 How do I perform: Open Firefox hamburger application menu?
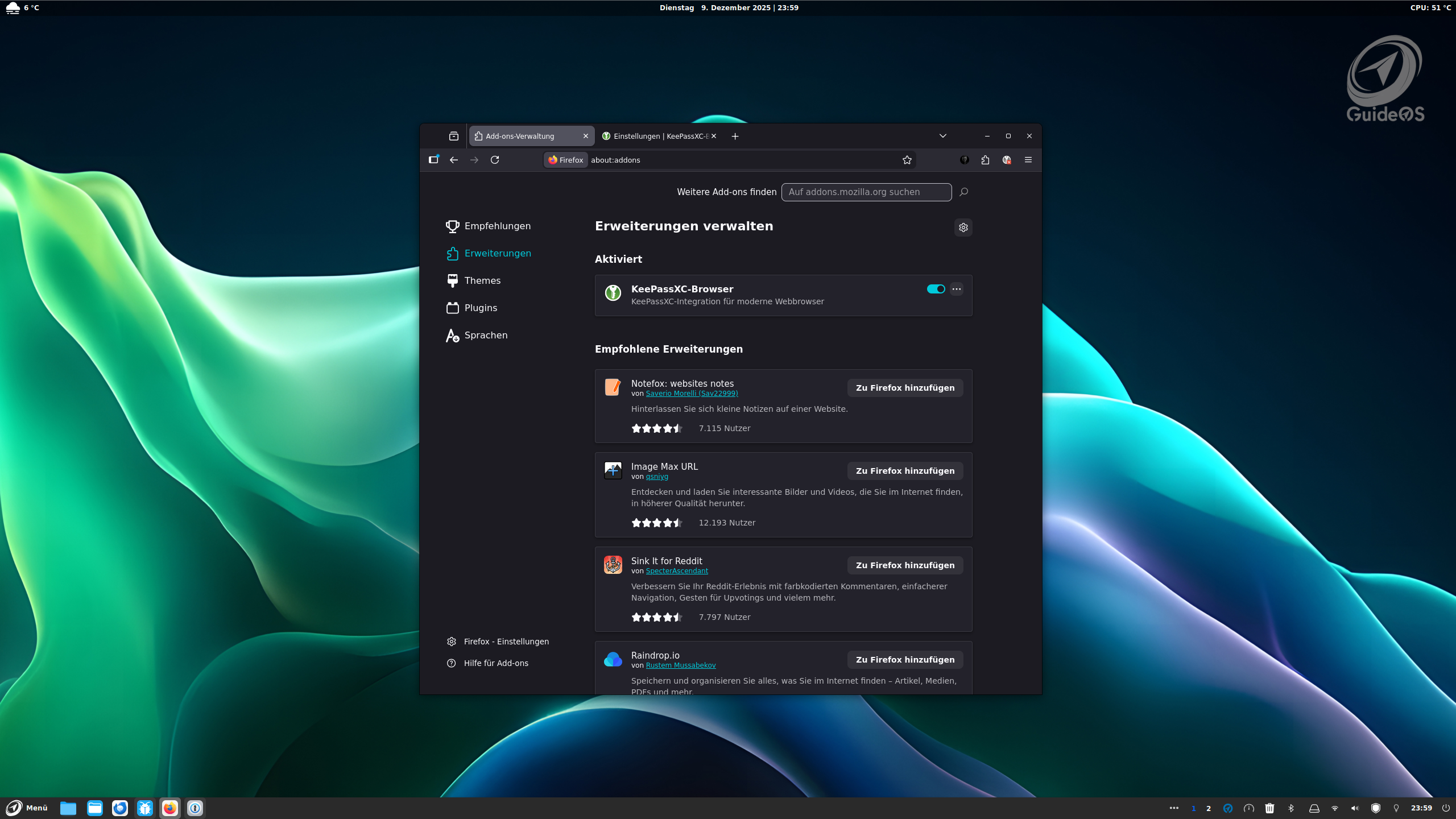1028,160
